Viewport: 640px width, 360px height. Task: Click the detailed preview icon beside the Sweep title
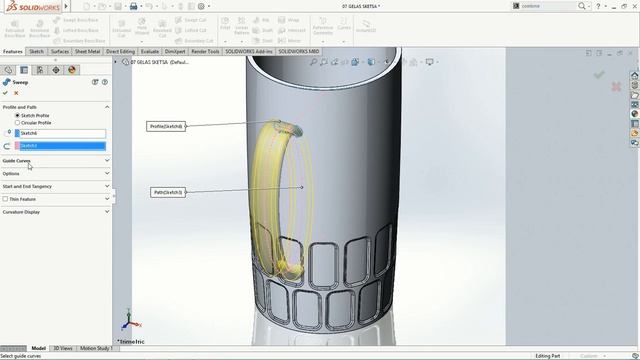tap(95, 82)
